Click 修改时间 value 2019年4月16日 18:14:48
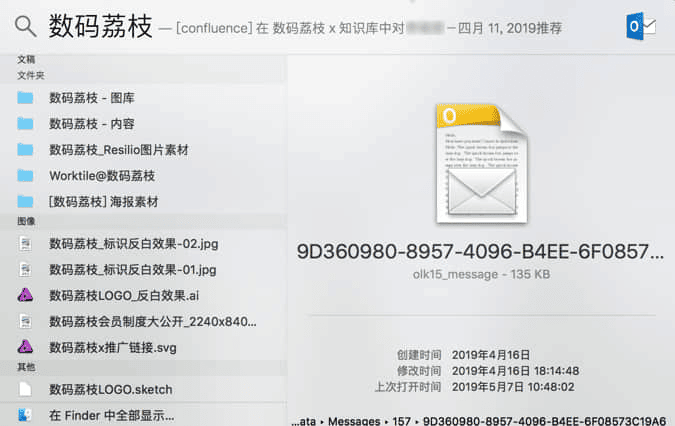The height and width of the screenshot is (426, 675). click(x=515, y=371)
